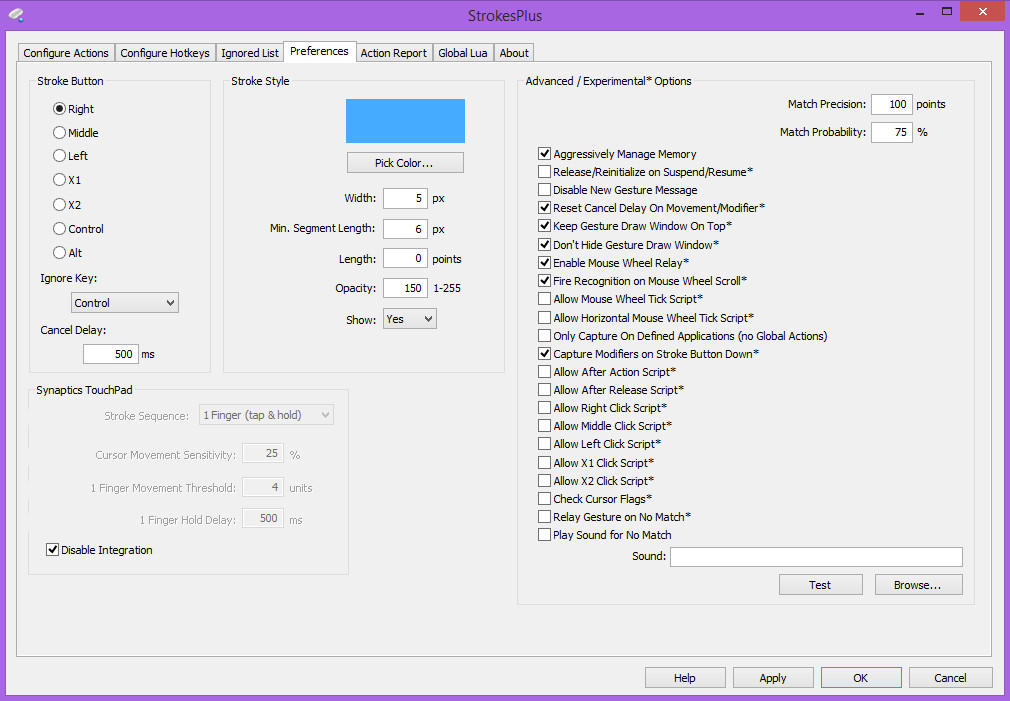Choose Left as the stroke button
The image size is (1010, 701).
59,155
